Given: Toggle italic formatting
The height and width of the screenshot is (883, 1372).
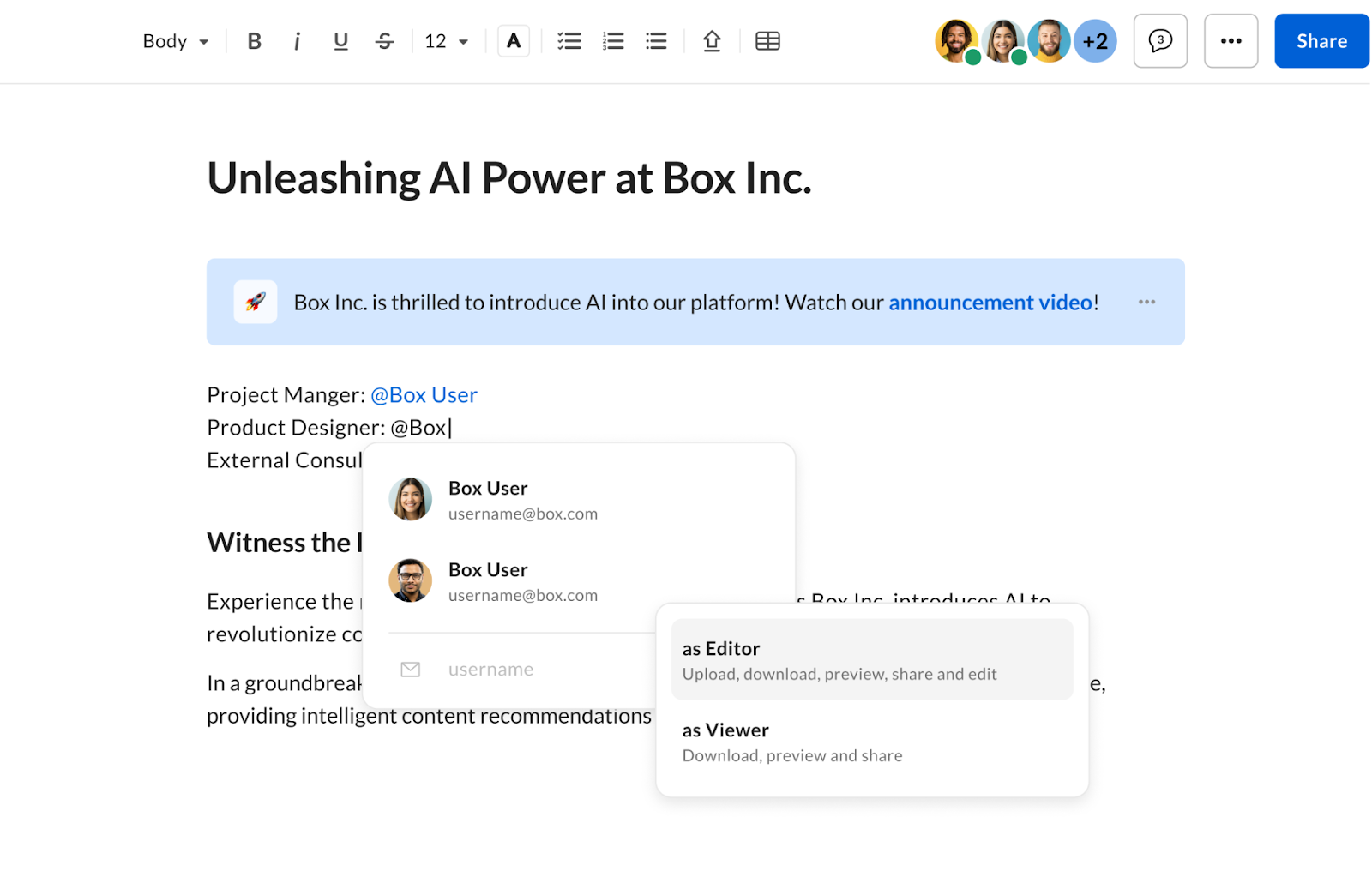Looking at the screenshot, I should click(x=297, y=41).
